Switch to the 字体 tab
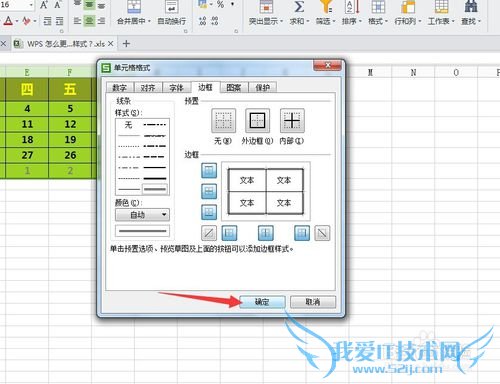Viewport: 500px width, 384px height. (x=176, y=88)
